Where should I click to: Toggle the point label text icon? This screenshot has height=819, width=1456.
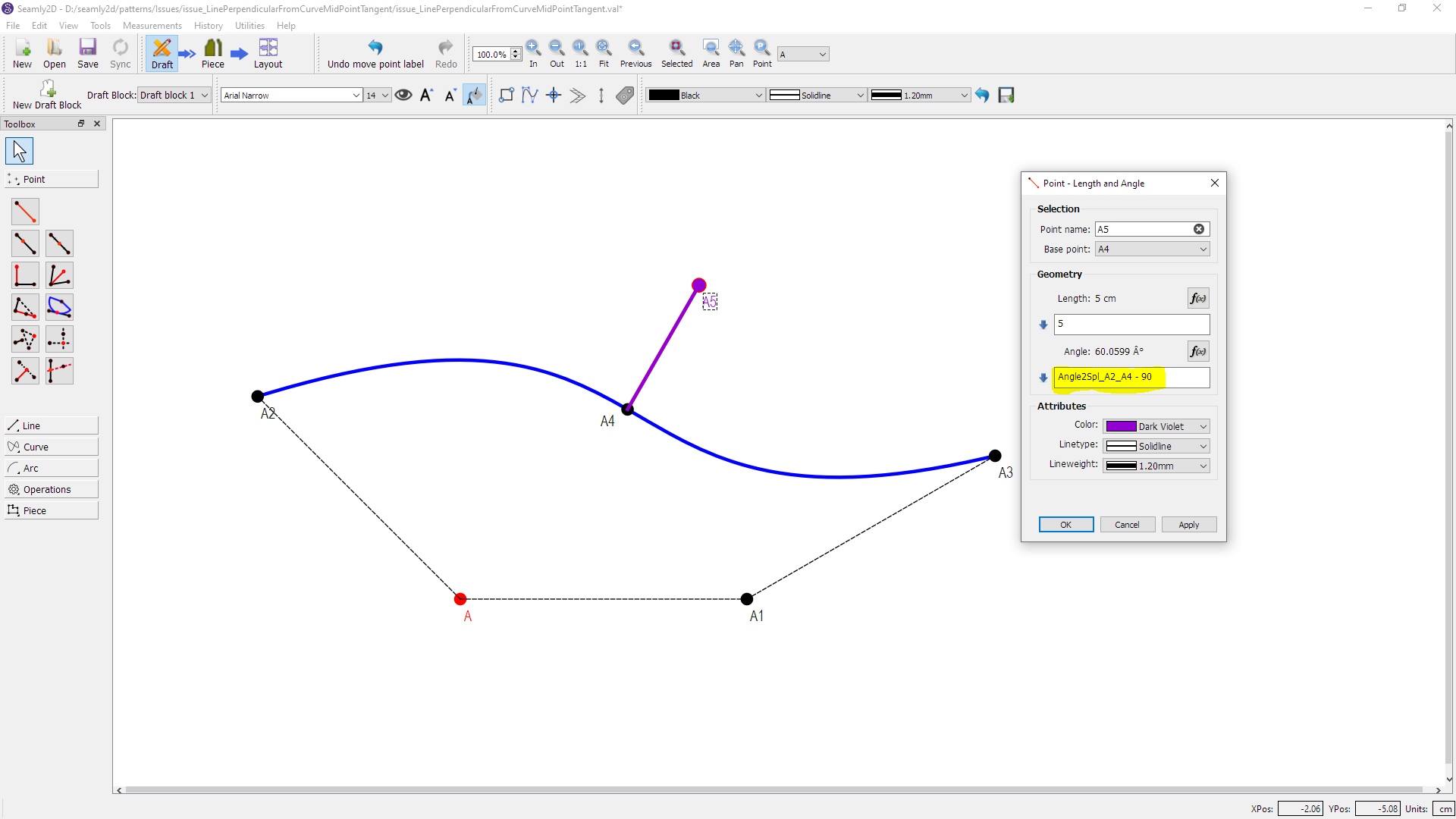click(x=474, y=95)
